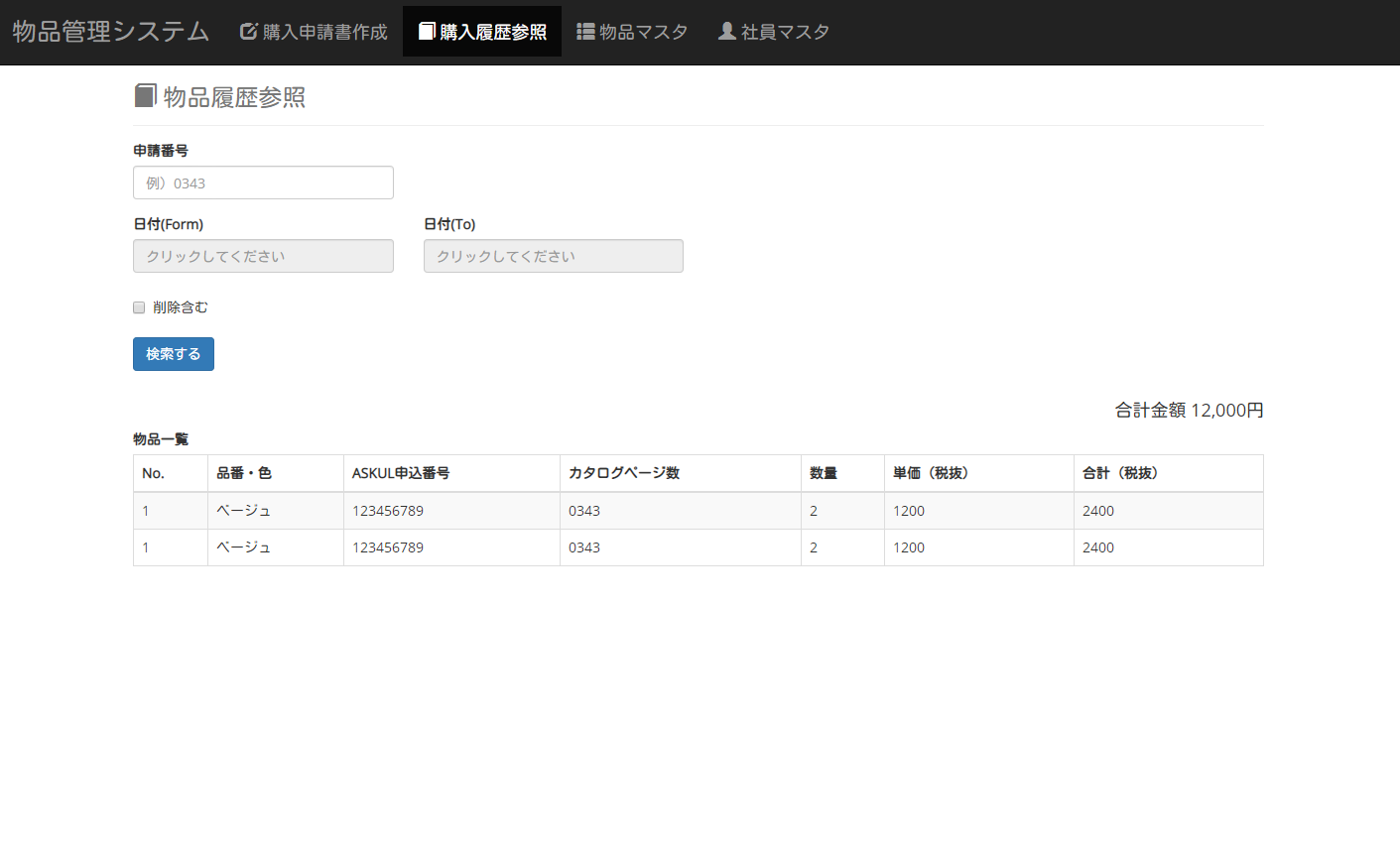Enable the 削除含む checkbox
The width and height of the screenshot is (1400, 849).
tap(139, 307)
